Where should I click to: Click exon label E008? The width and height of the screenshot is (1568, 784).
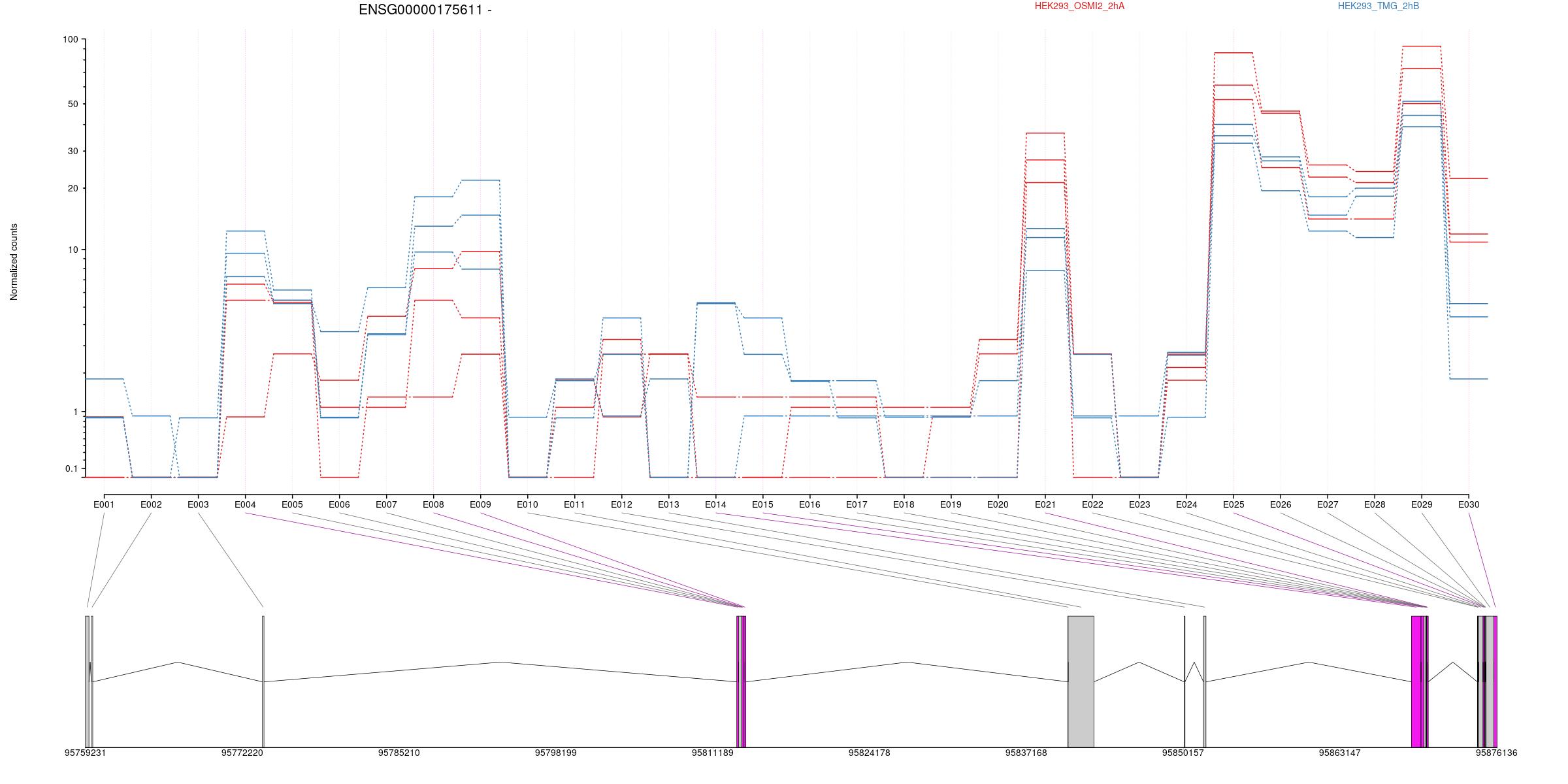(433, 504)
